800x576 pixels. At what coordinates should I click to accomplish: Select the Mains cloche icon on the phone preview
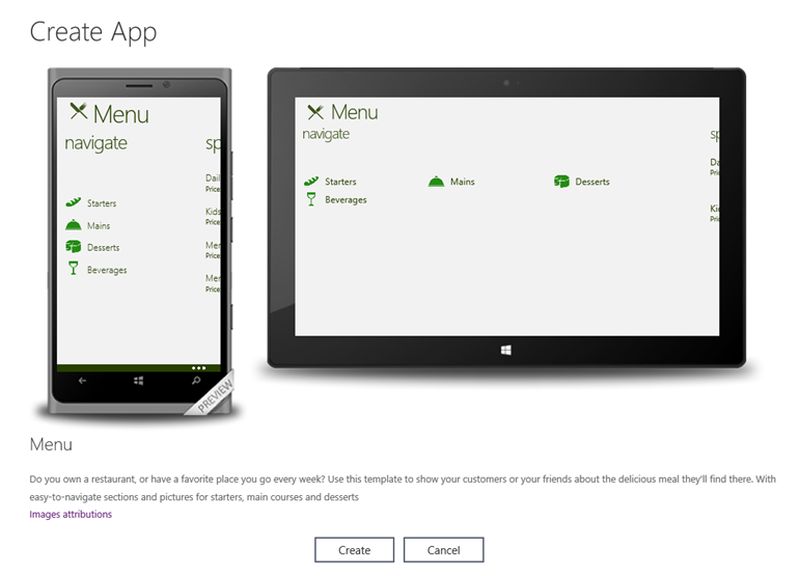point(71,225)
